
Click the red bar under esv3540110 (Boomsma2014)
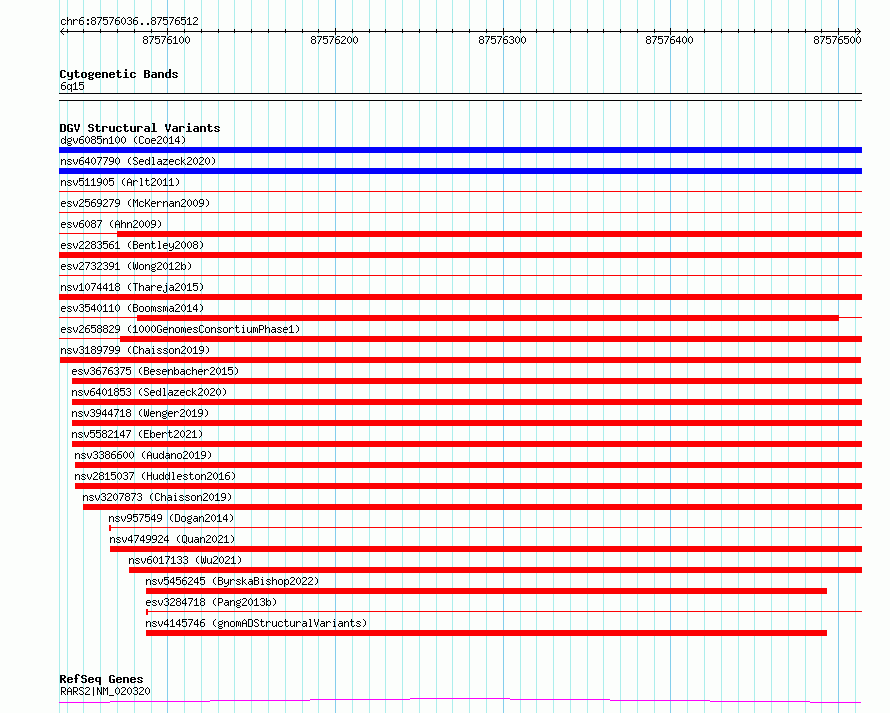488,318
